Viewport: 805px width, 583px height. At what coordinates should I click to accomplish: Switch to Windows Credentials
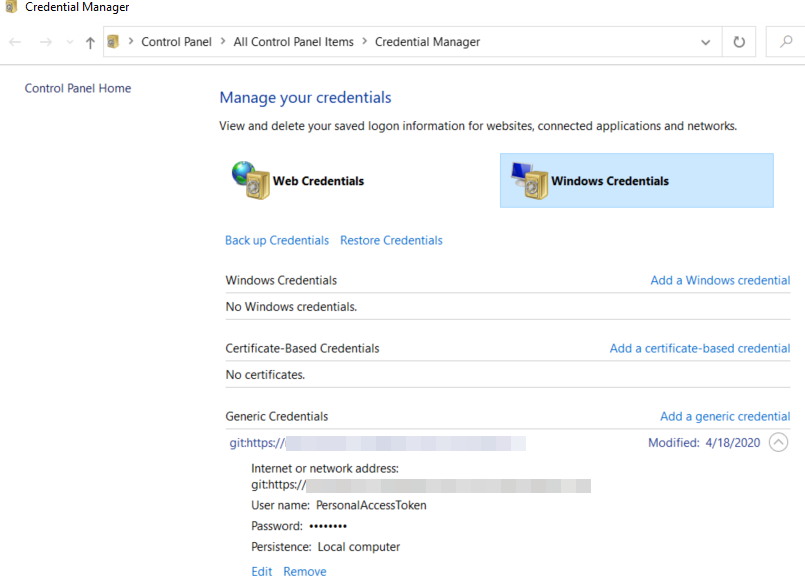click(x=637, y=181)
